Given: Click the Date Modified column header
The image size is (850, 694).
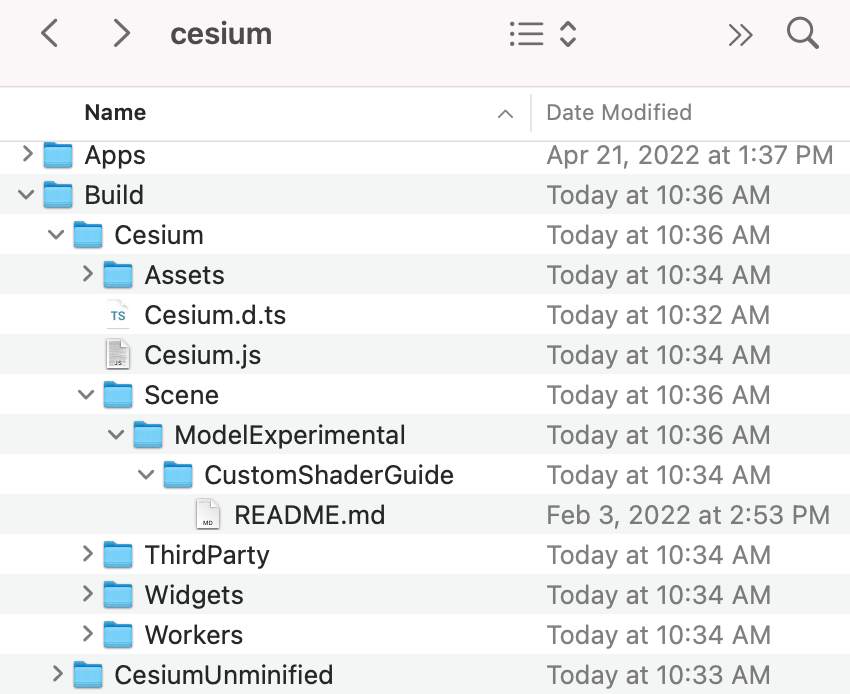Looking at the screenshot, I should point(618,112).
